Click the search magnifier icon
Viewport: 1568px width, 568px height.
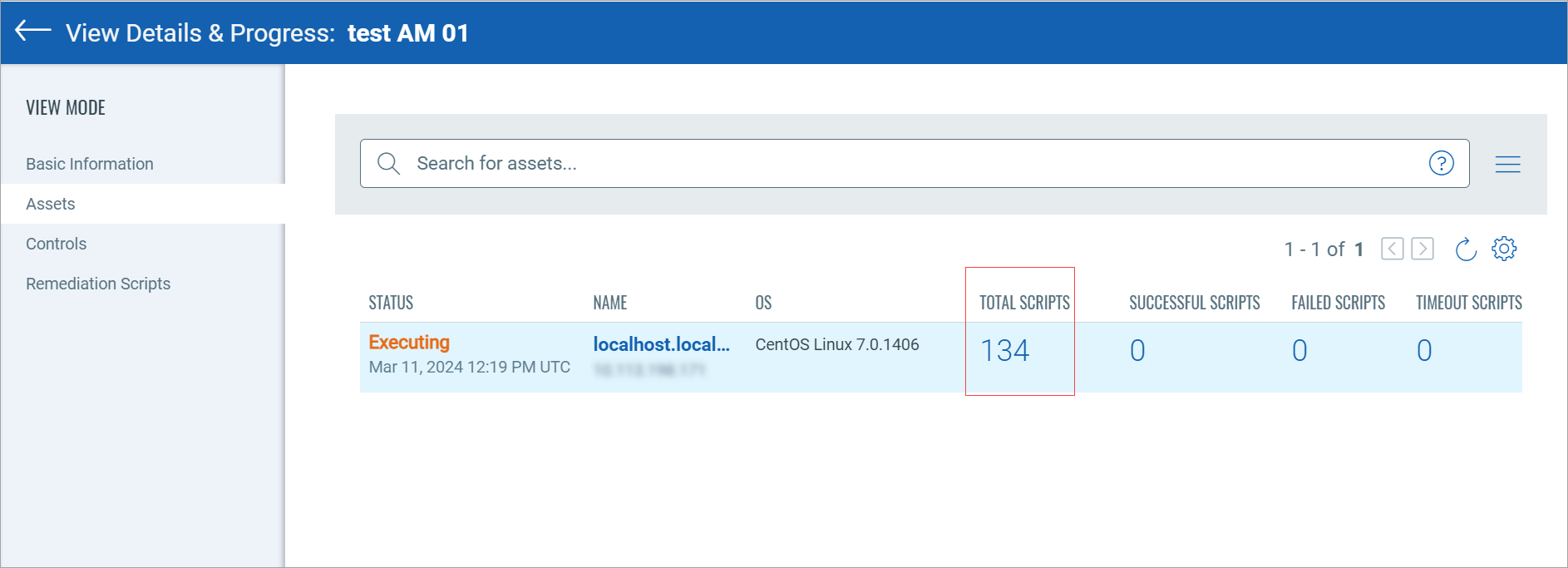click(x=388, y=163)
